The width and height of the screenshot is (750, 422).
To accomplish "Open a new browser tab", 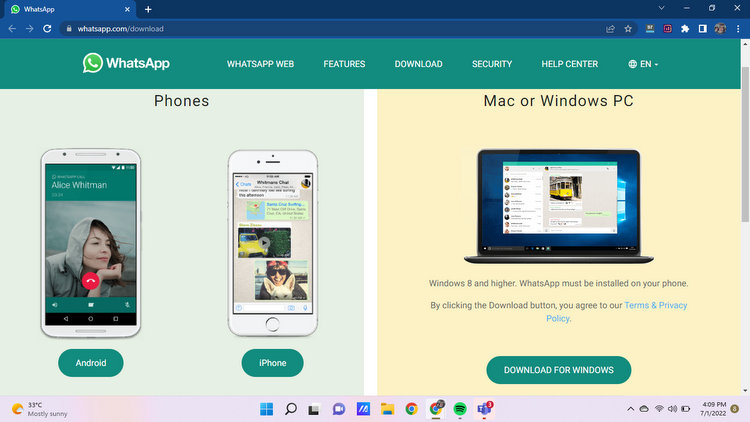I will point(148,9).
